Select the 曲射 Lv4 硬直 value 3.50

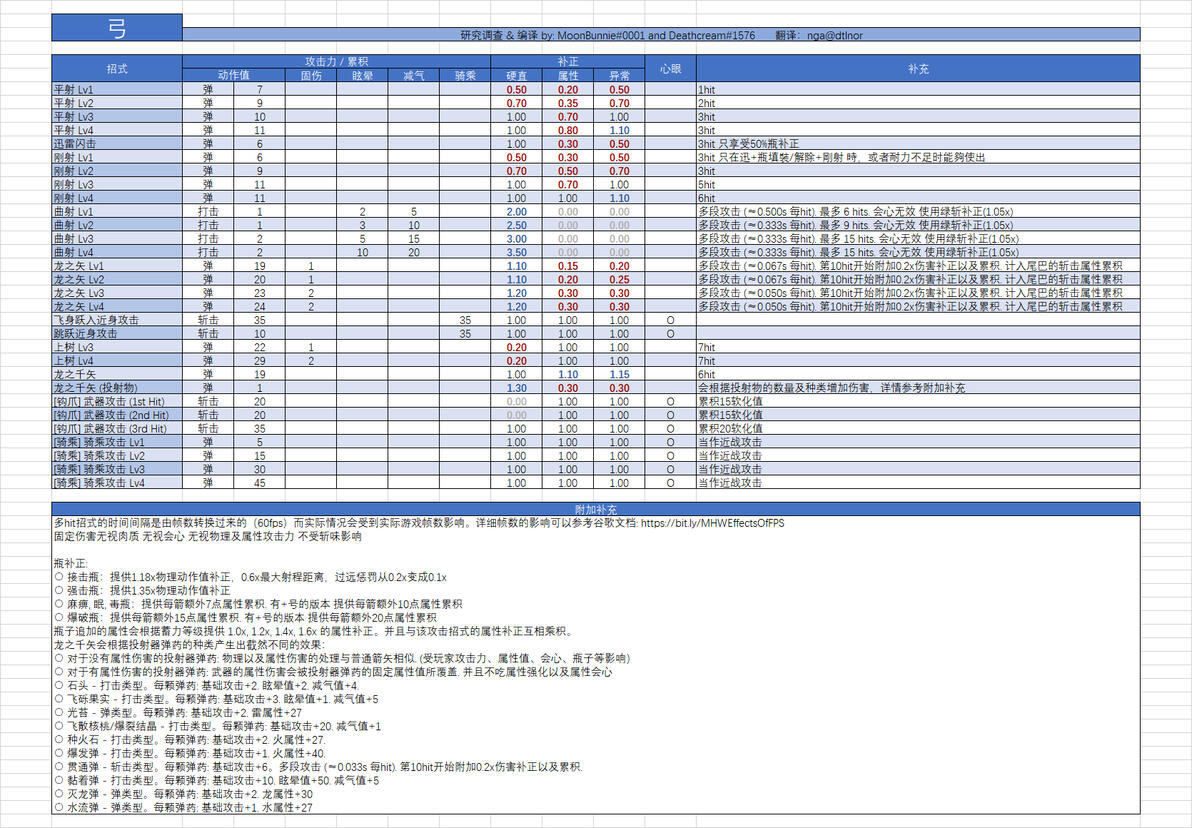pos(517,252)
